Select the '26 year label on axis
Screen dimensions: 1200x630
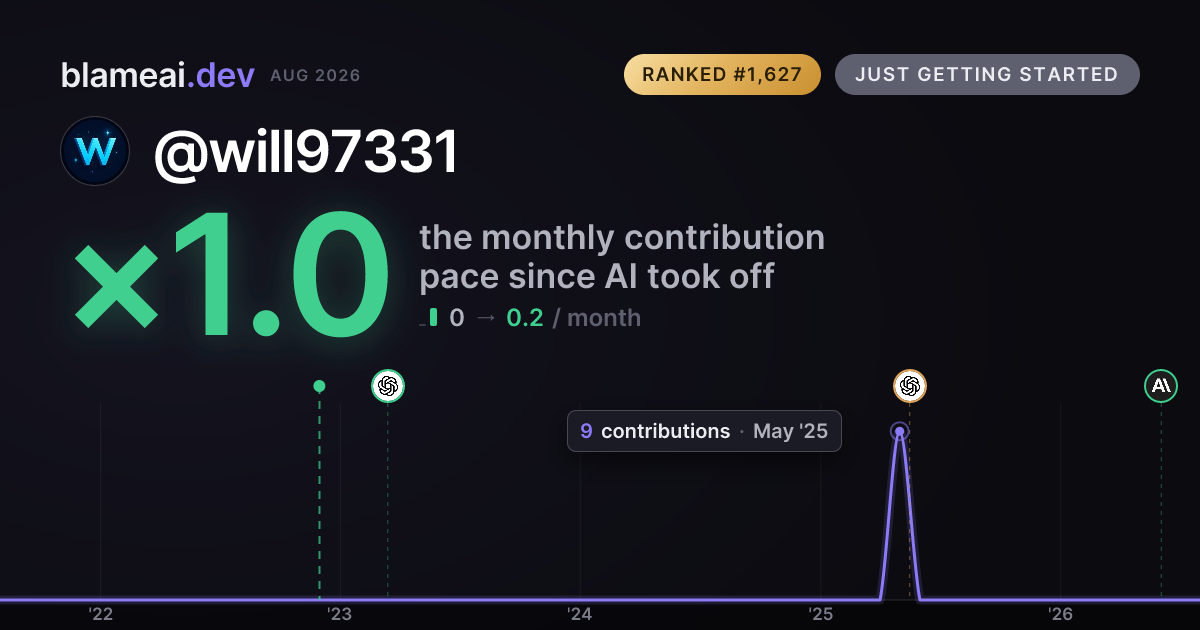point(1061,614)
